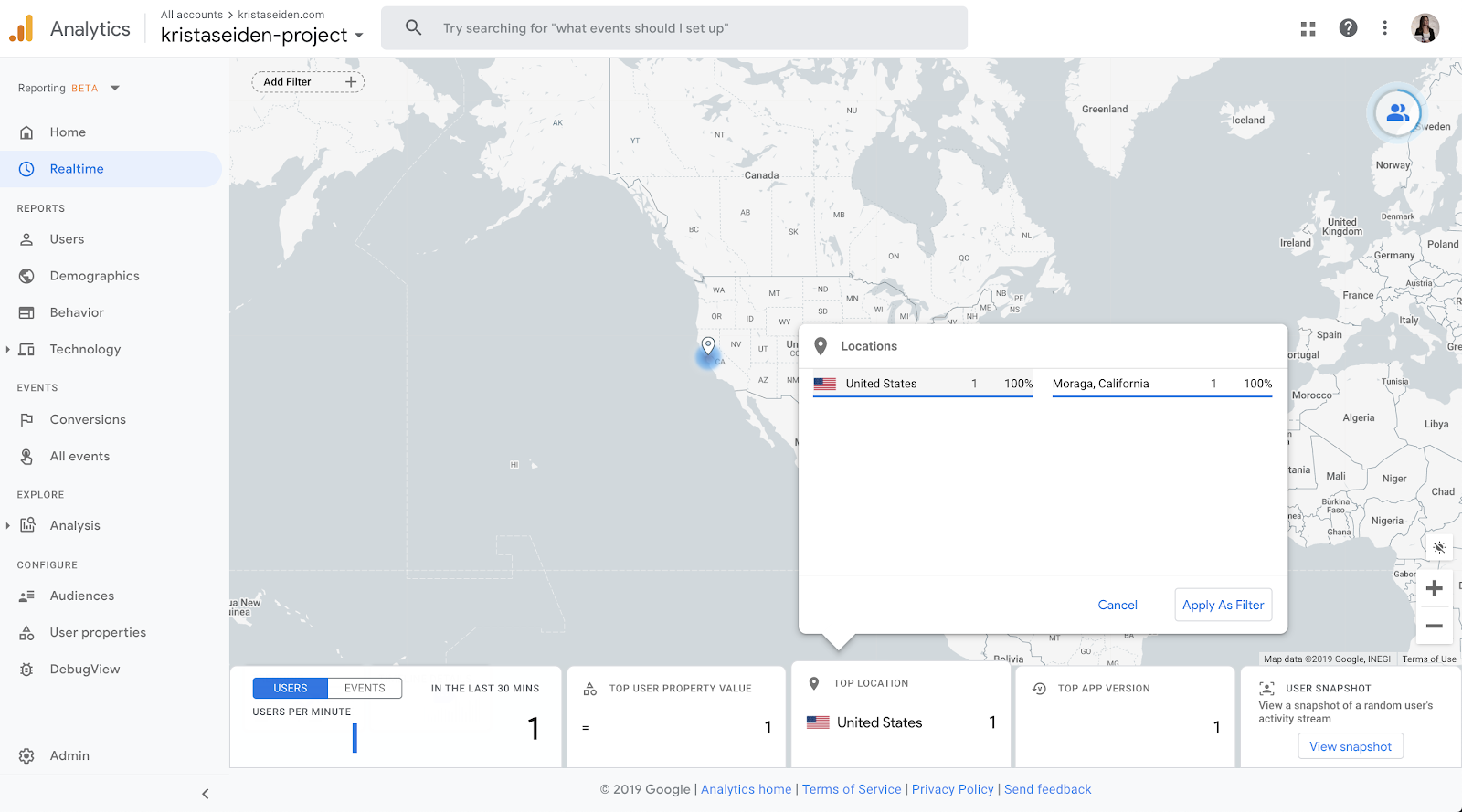Click the map location pin in California
Image resolution: width=1462 pixels, height=812 pixels.
(708, 346)
